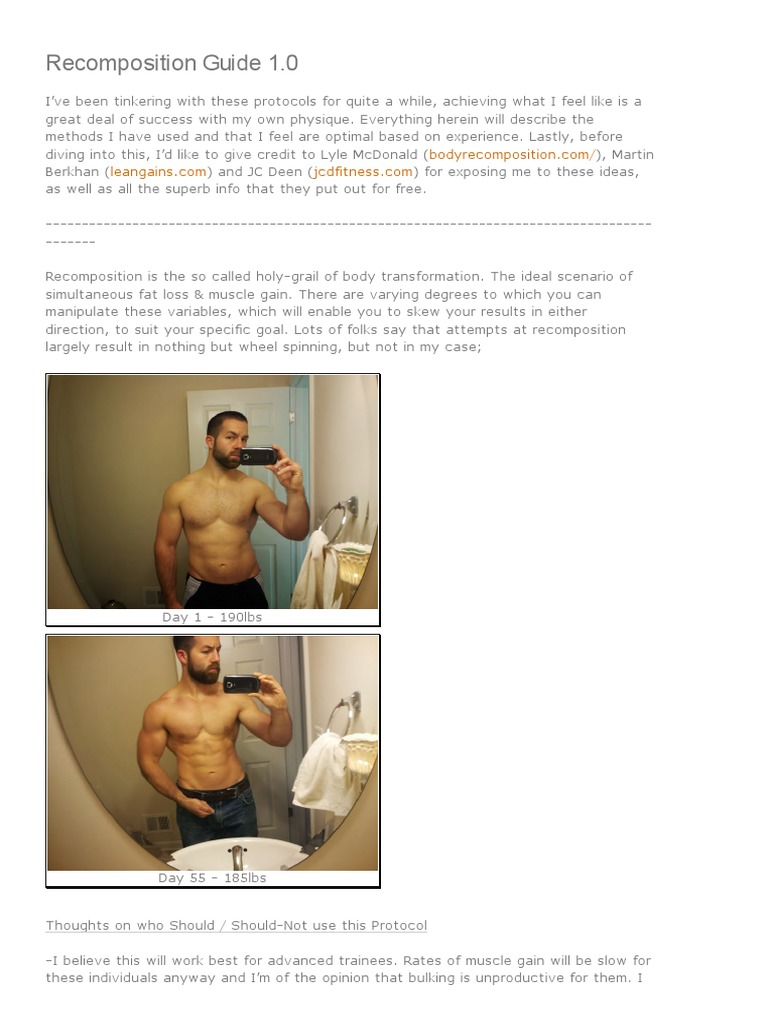This screenshot has height=1024, width=768.
Task: Visit the jcdfitness.com link
Action: (362, 172)
